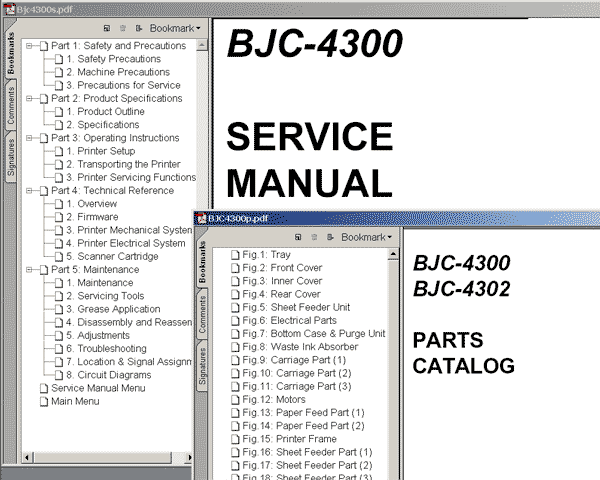Click scroll right arrow in Bjc4300s bookmark panel
The height and width of the screenshot is (480, 600).
coord(189,457)
